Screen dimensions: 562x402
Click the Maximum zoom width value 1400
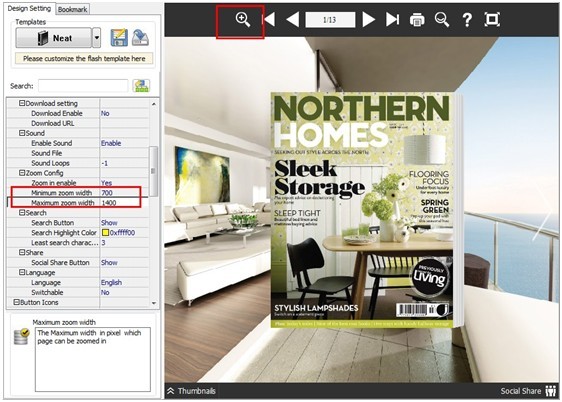point(109,203)
